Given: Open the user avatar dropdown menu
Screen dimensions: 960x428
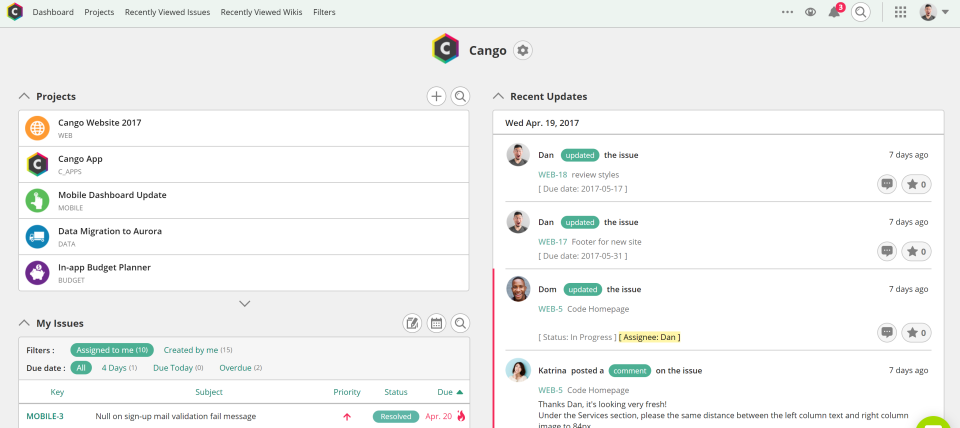Looking at the screenshot, I should tap(934, 12).
